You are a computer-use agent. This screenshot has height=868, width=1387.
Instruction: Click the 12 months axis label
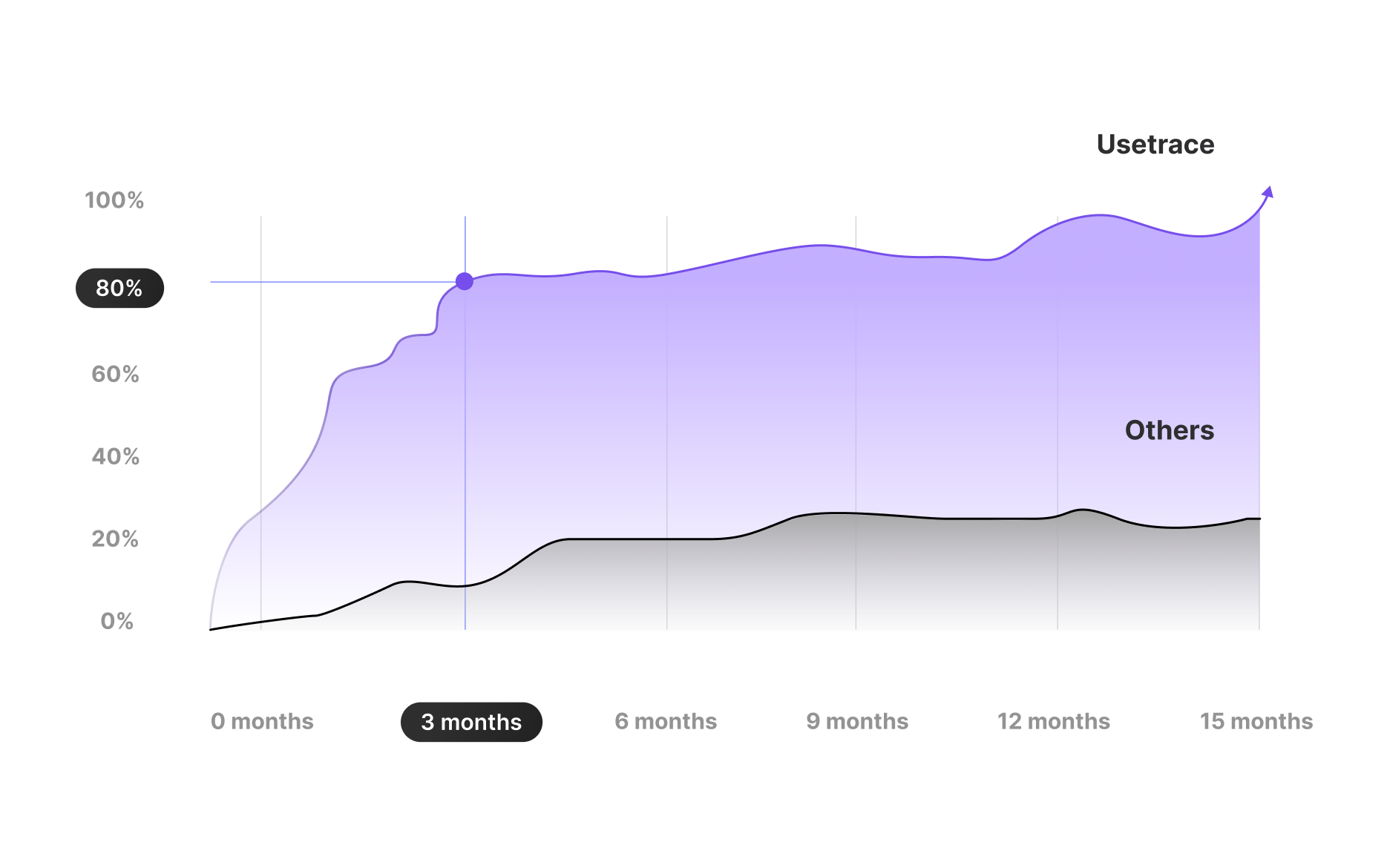tap(1054, 721)
